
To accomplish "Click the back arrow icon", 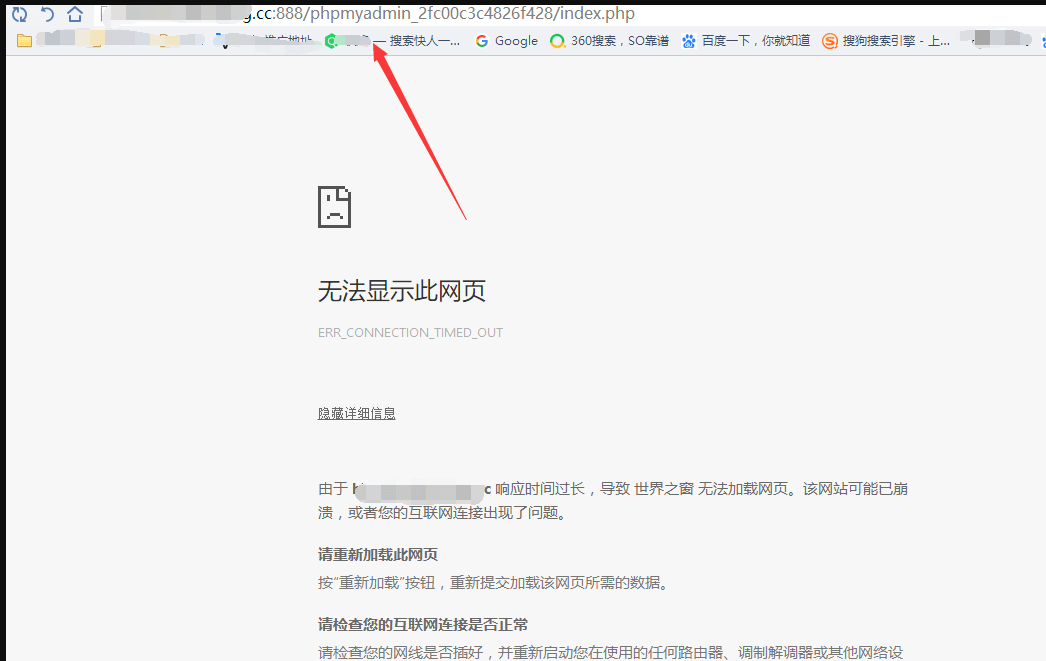I will click(47, 14).
